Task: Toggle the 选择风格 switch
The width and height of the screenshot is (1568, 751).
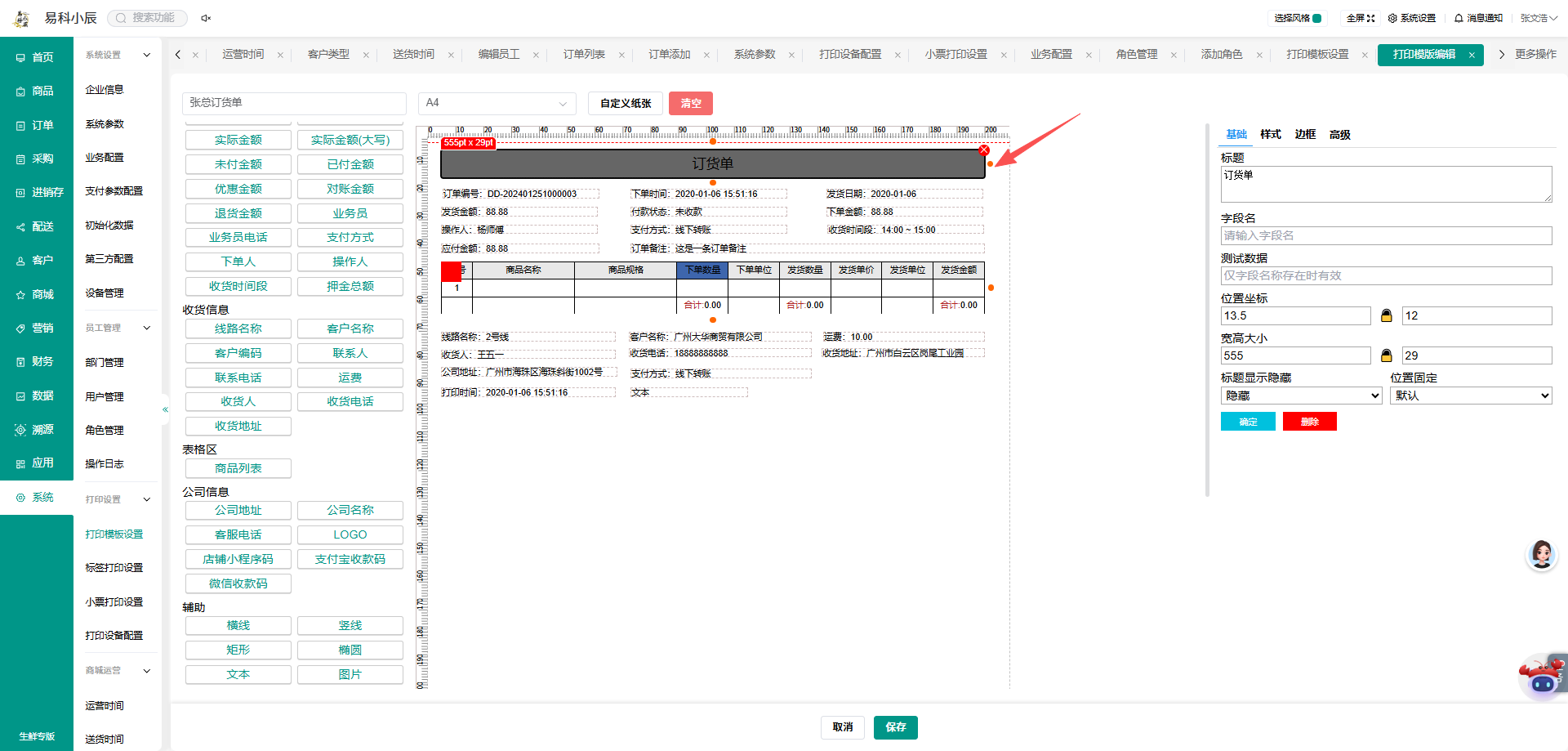Action: (x=1317, y=18)
